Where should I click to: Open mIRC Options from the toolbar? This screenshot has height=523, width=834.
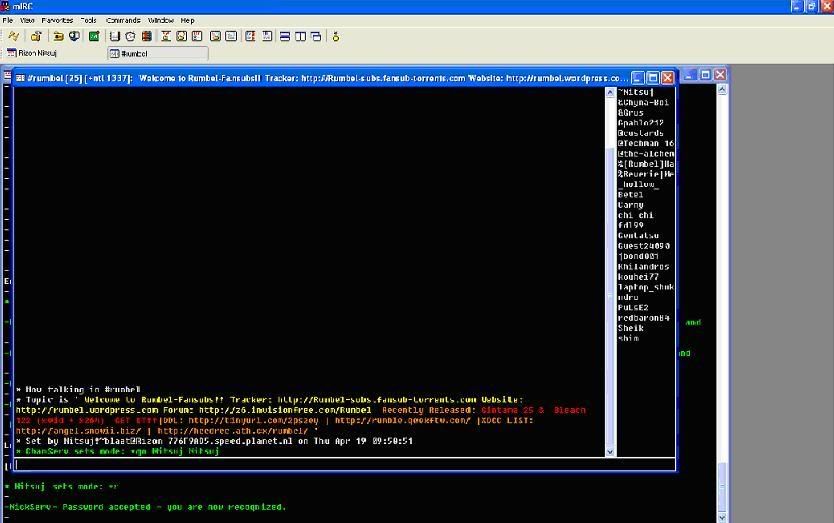[x=36, y=36]
